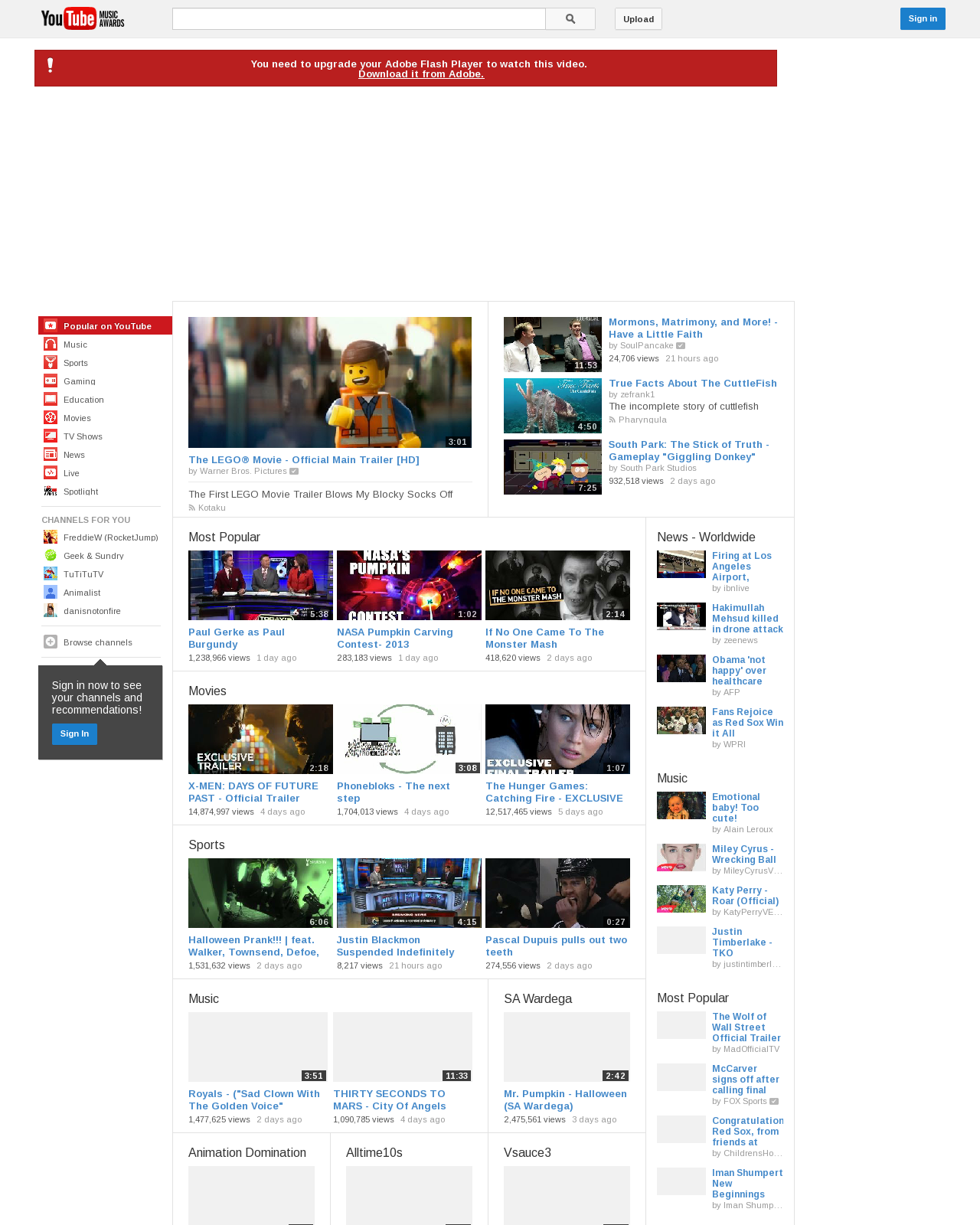Click the Gaming controller icon in sidebar
The width and height of the screenshot is (980, 1225).
(x=51, y=381)
